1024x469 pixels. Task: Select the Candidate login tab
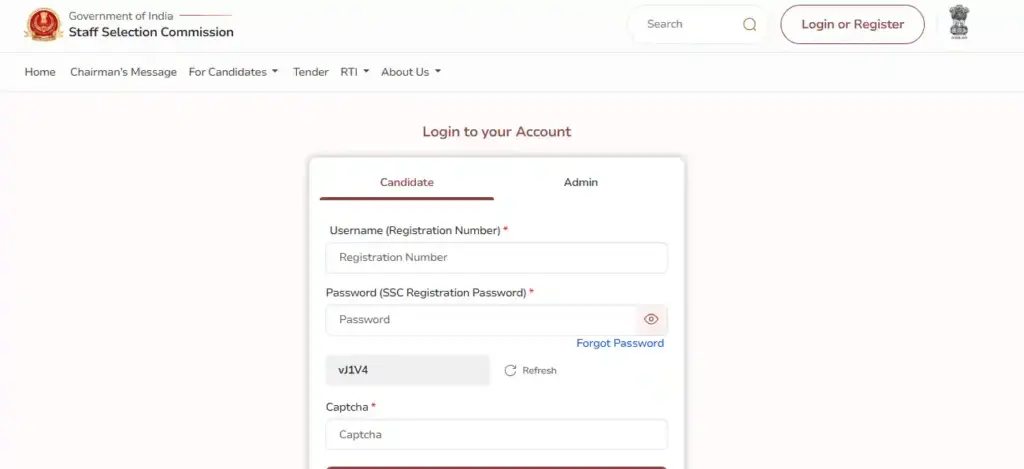(x=407, y=182)
